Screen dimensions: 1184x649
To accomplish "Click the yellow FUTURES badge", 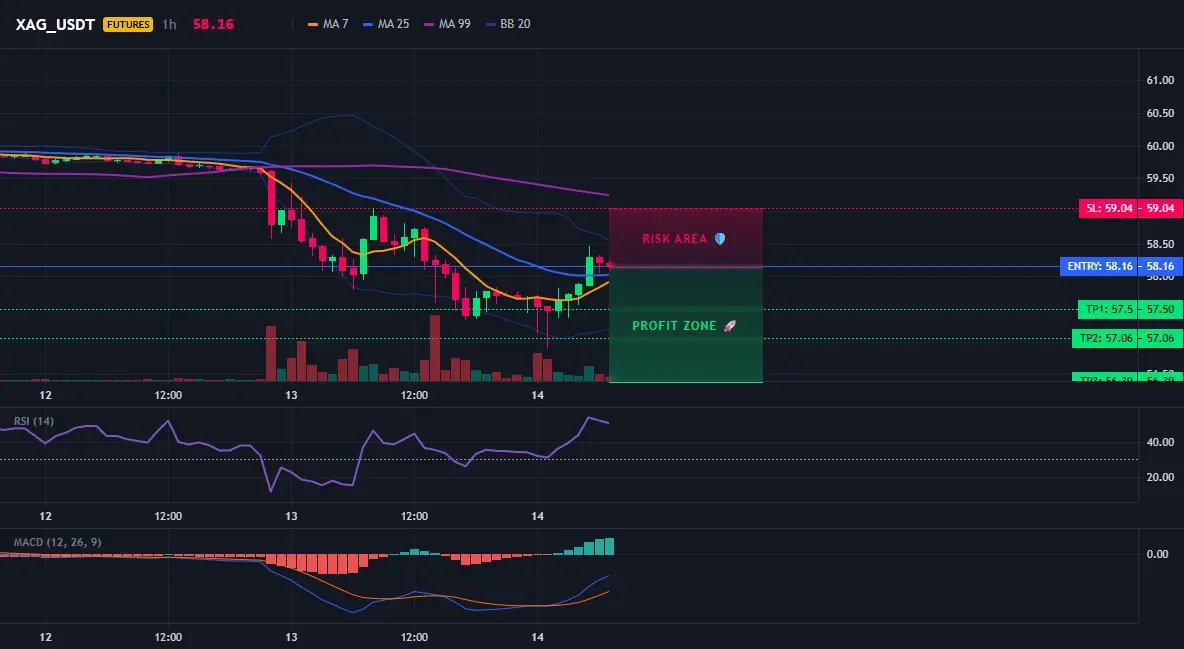I will (128, 24).
